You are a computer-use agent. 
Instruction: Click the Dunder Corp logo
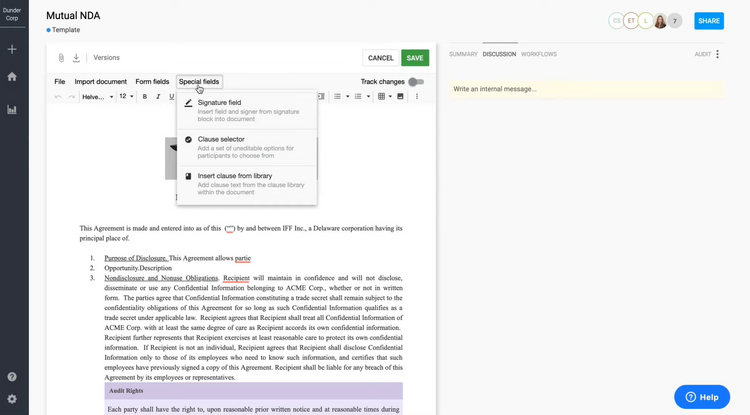(x=12, y=14)
